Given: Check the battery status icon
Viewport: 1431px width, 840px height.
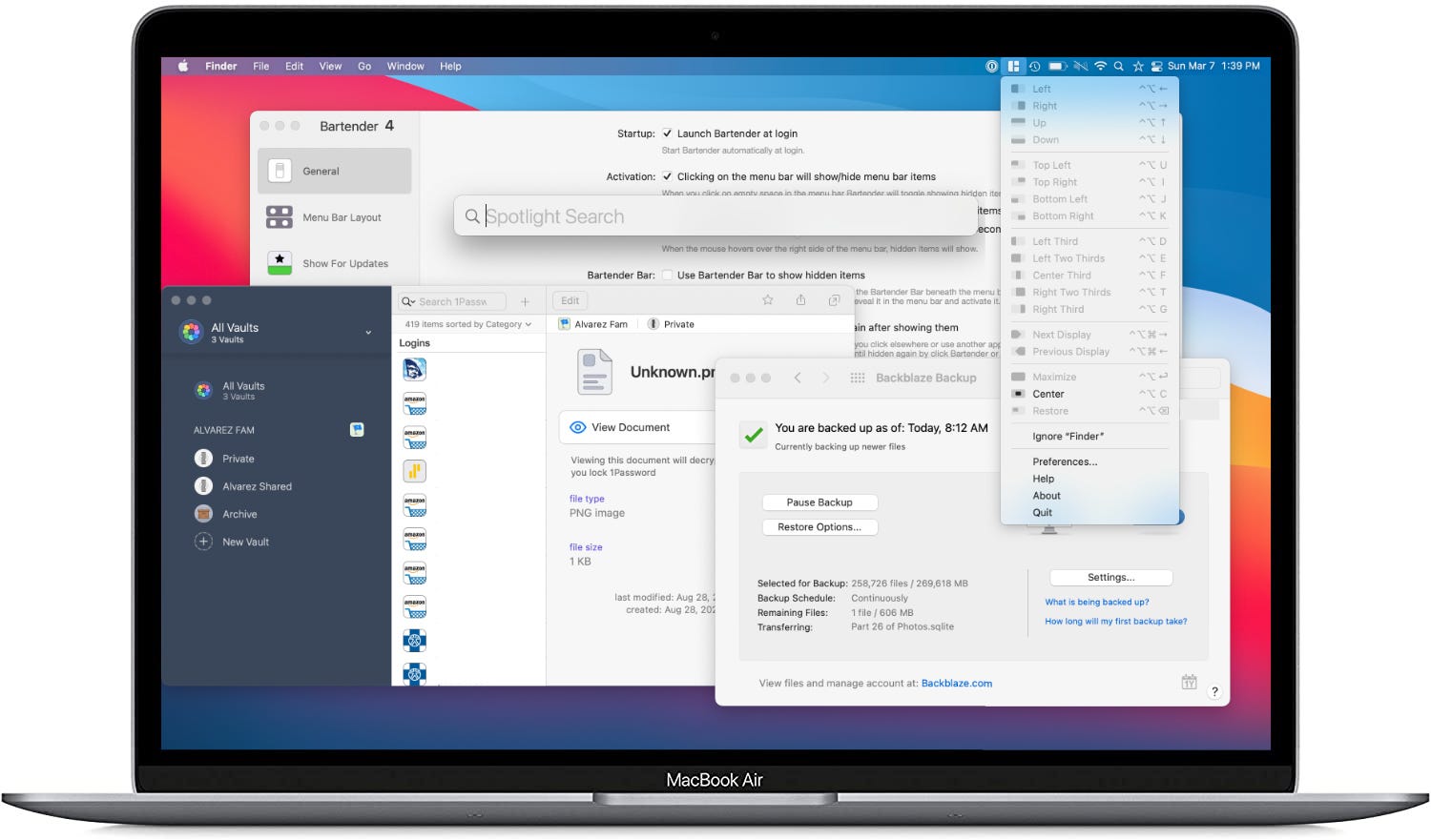Looking at the screenshot, I should [x=1057, y=67].
